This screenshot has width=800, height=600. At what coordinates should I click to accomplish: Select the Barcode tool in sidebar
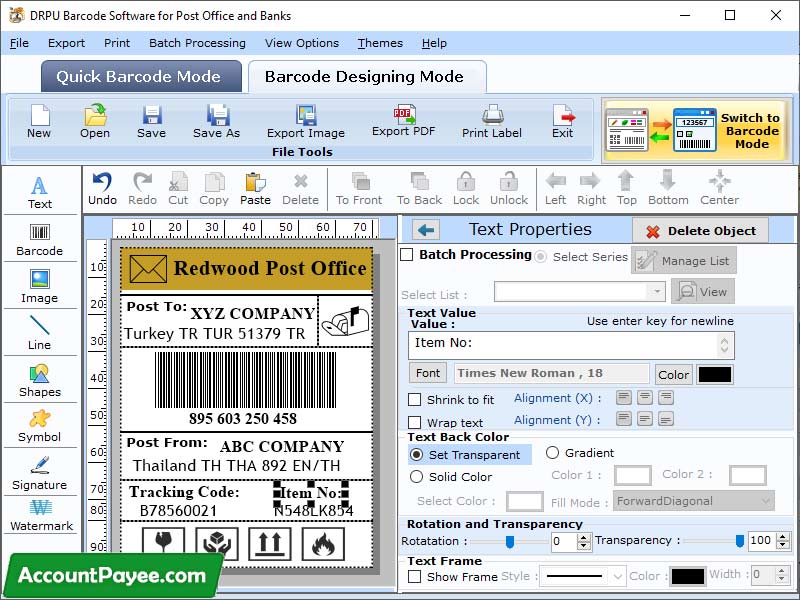click(x=40, y=239)
